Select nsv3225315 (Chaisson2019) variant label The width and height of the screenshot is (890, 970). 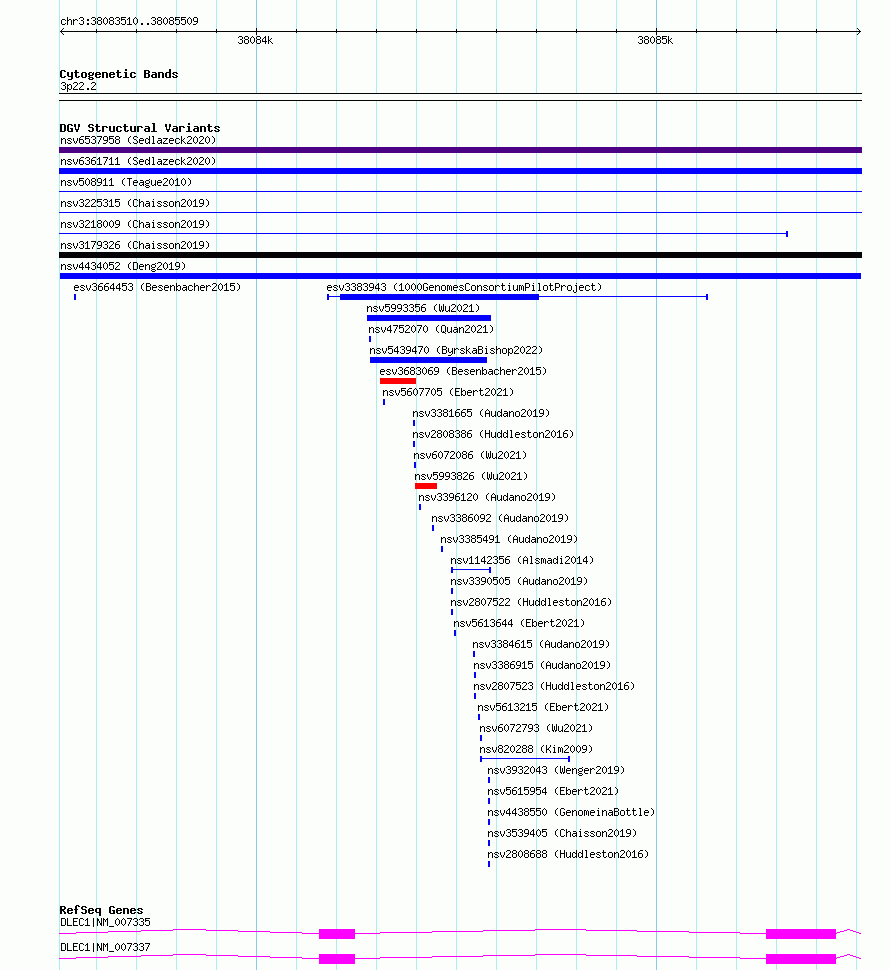[x=135, y=204]
